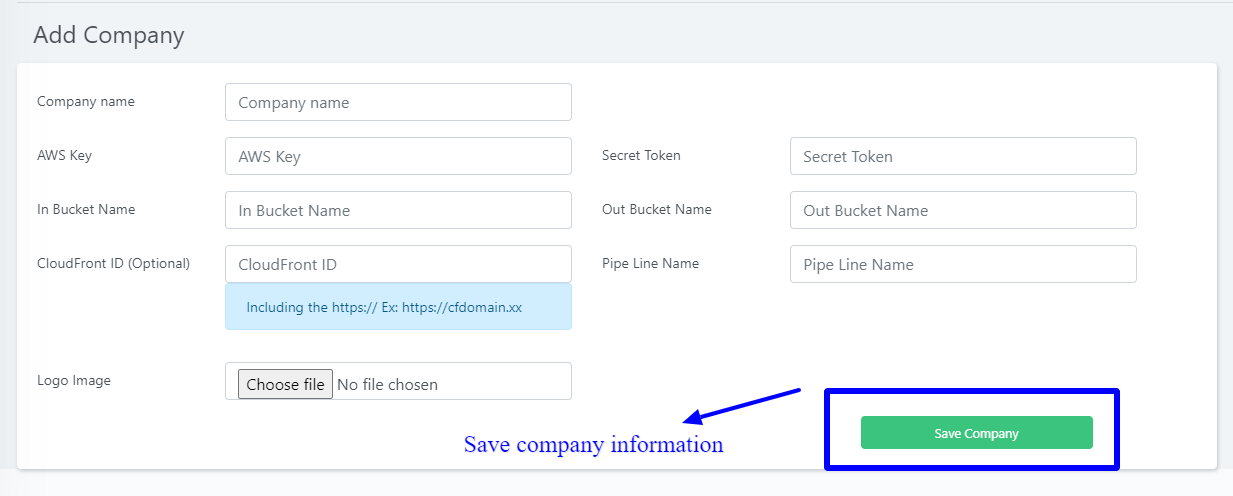Click the Company name input field
1233x496 pixels.
398,102
